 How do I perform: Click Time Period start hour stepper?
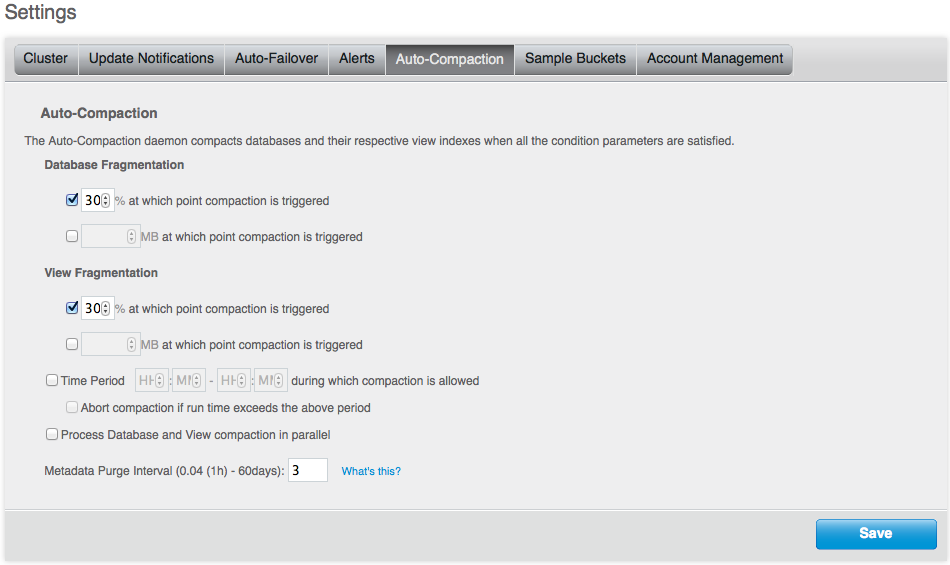click(160, 381)
